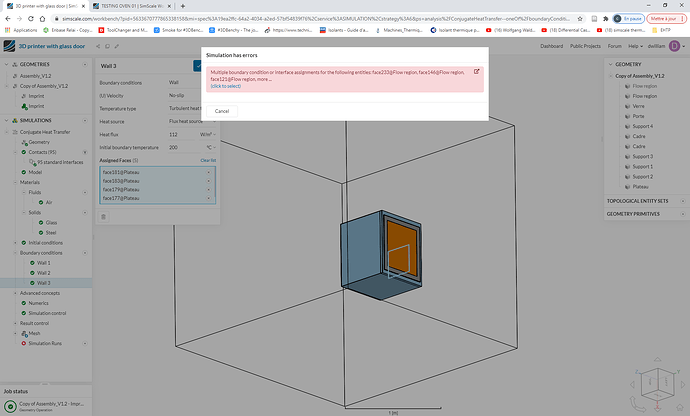Toggle visibility of the Support 3 part
690x416 pixels.
(628, 157)
